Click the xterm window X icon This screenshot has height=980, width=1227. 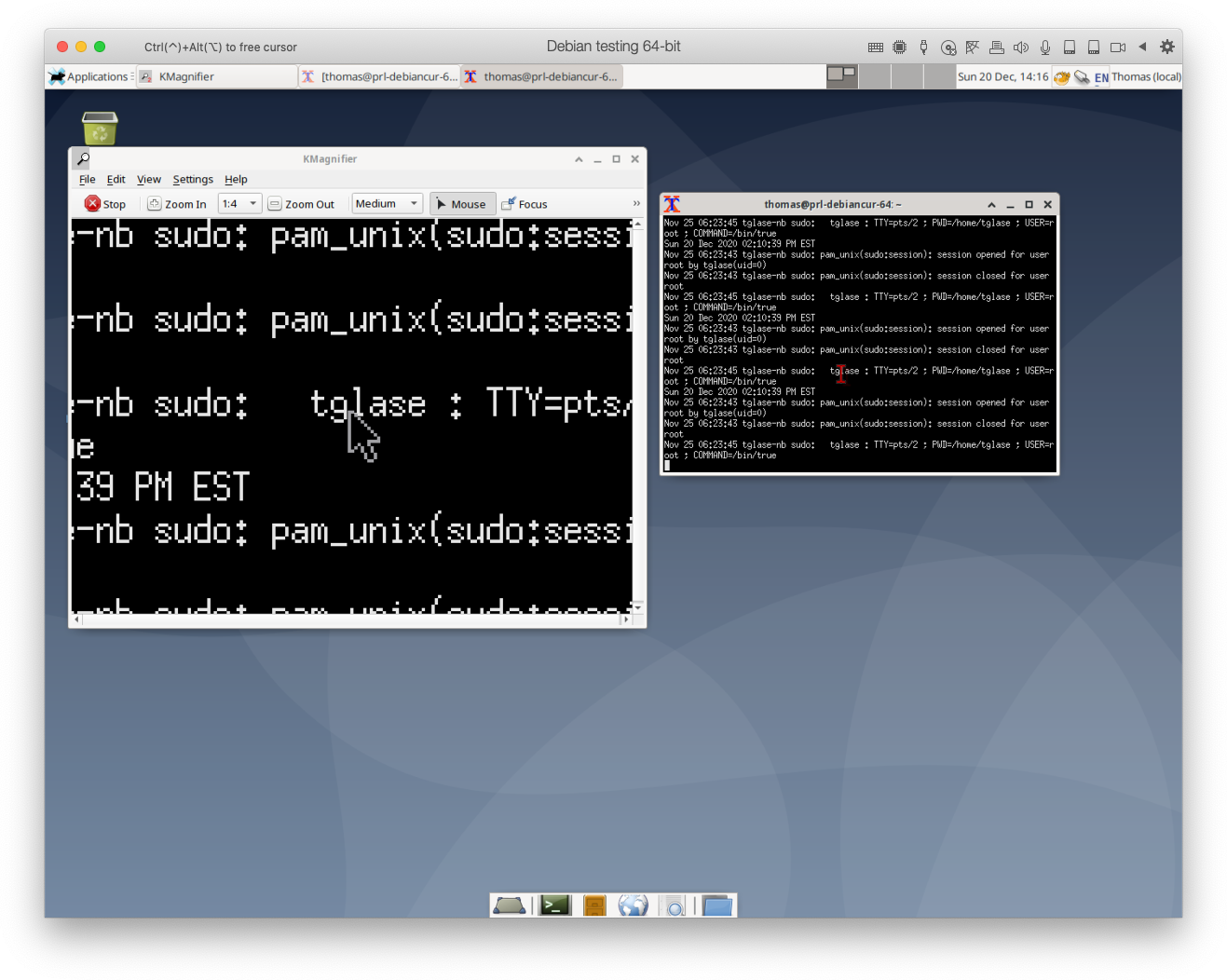(x=672, y=204)
